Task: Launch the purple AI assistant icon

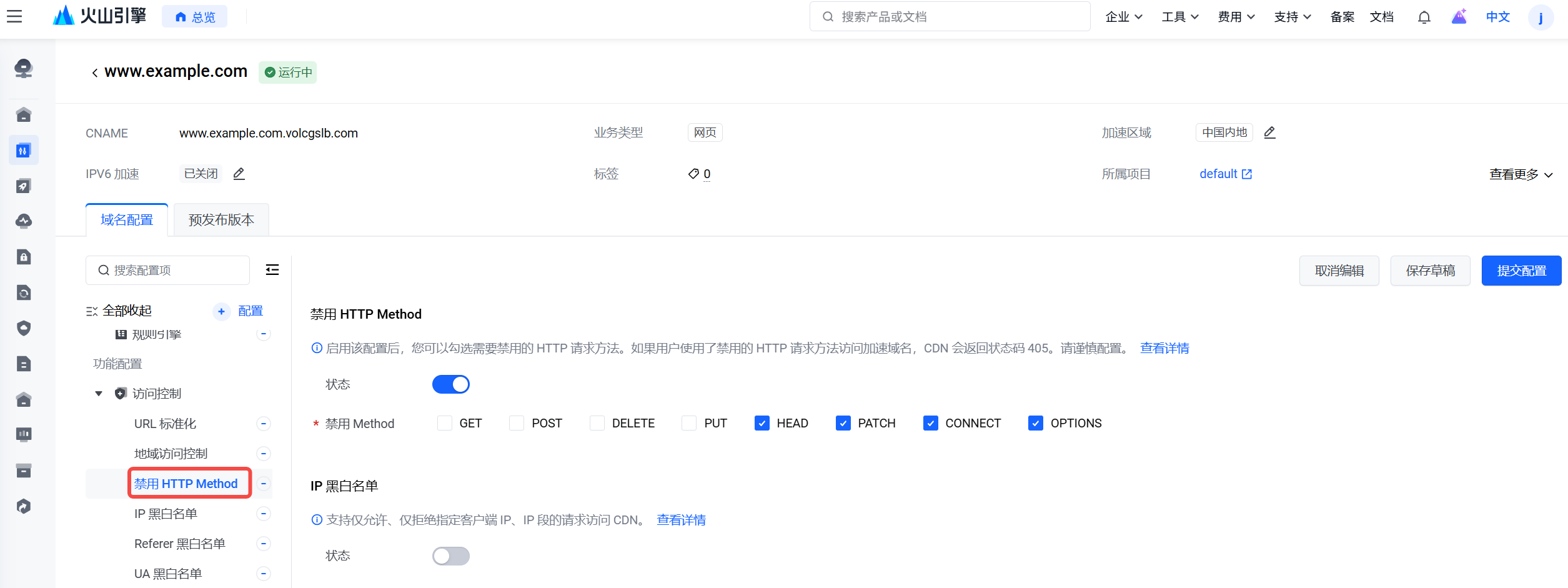Action: (1459, 17)
